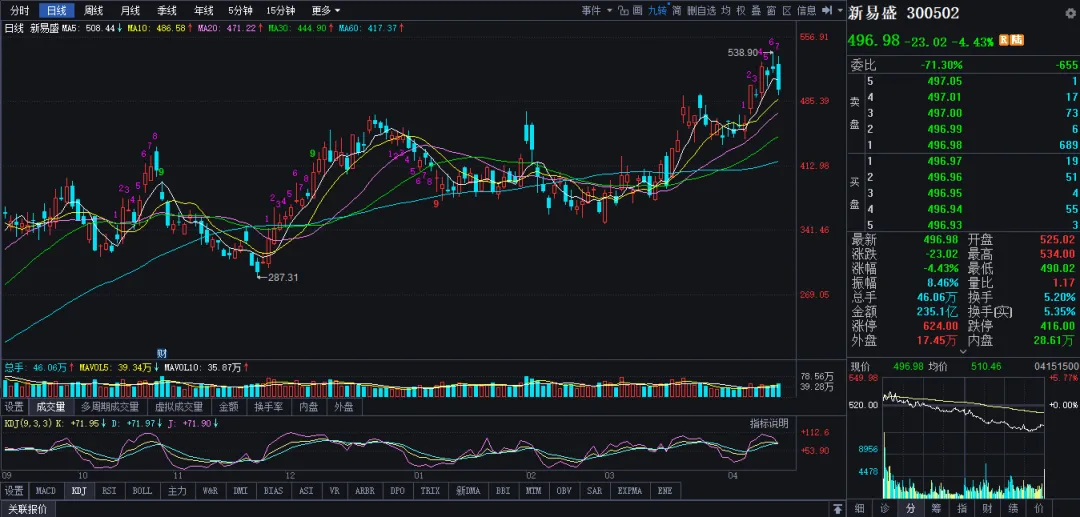This screenshot has height=517, width=1080.
Task: Switch indicator to BOLL
Action: click(x=142, y=491)
